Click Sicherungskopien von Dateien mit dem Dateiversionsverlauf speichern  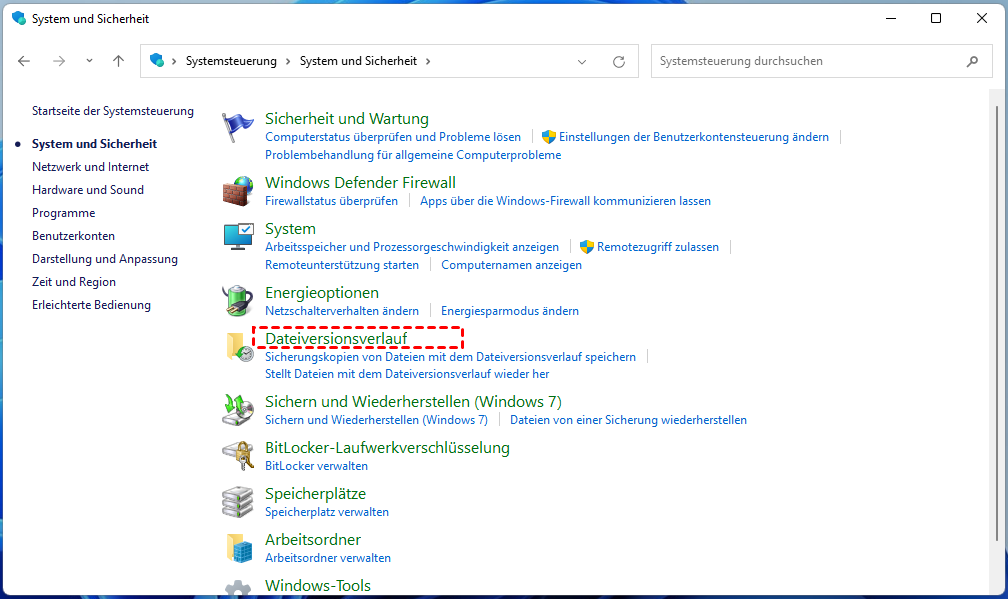click(x=450, y=357)
